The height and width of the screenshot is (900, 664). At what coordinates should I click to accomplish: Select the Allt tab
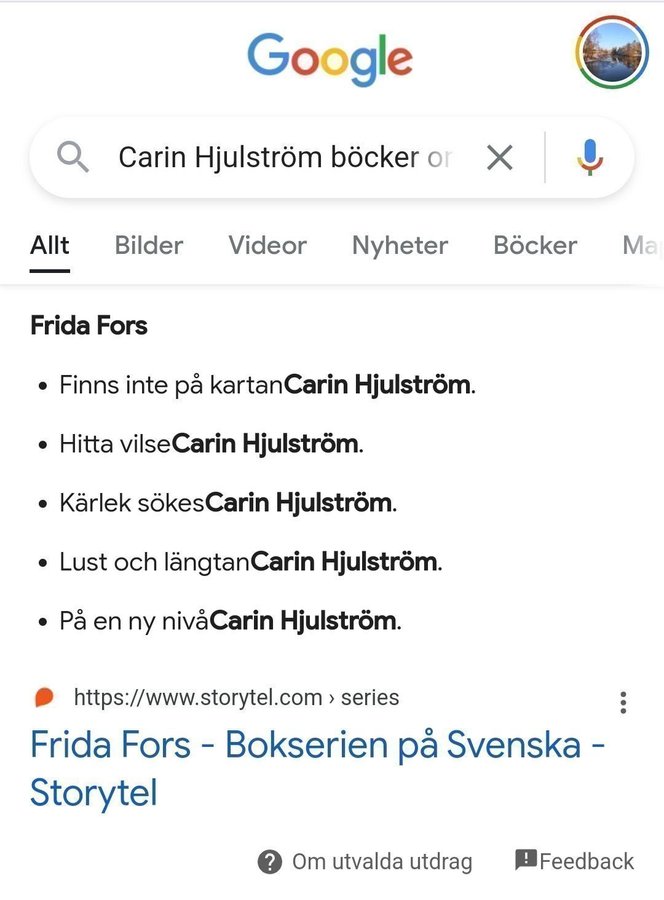click(x=50, y=245)
